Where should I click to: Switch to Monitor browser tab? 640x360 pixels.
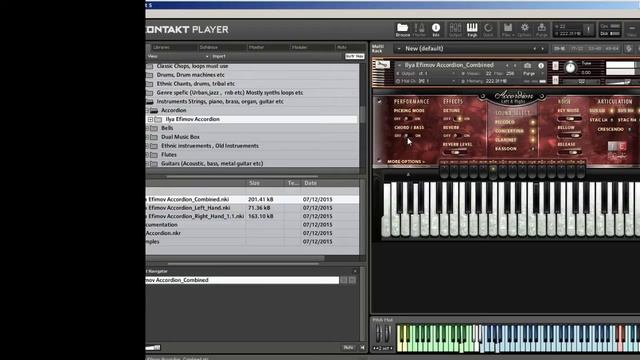pyautogui.click(x=256, y=47)
